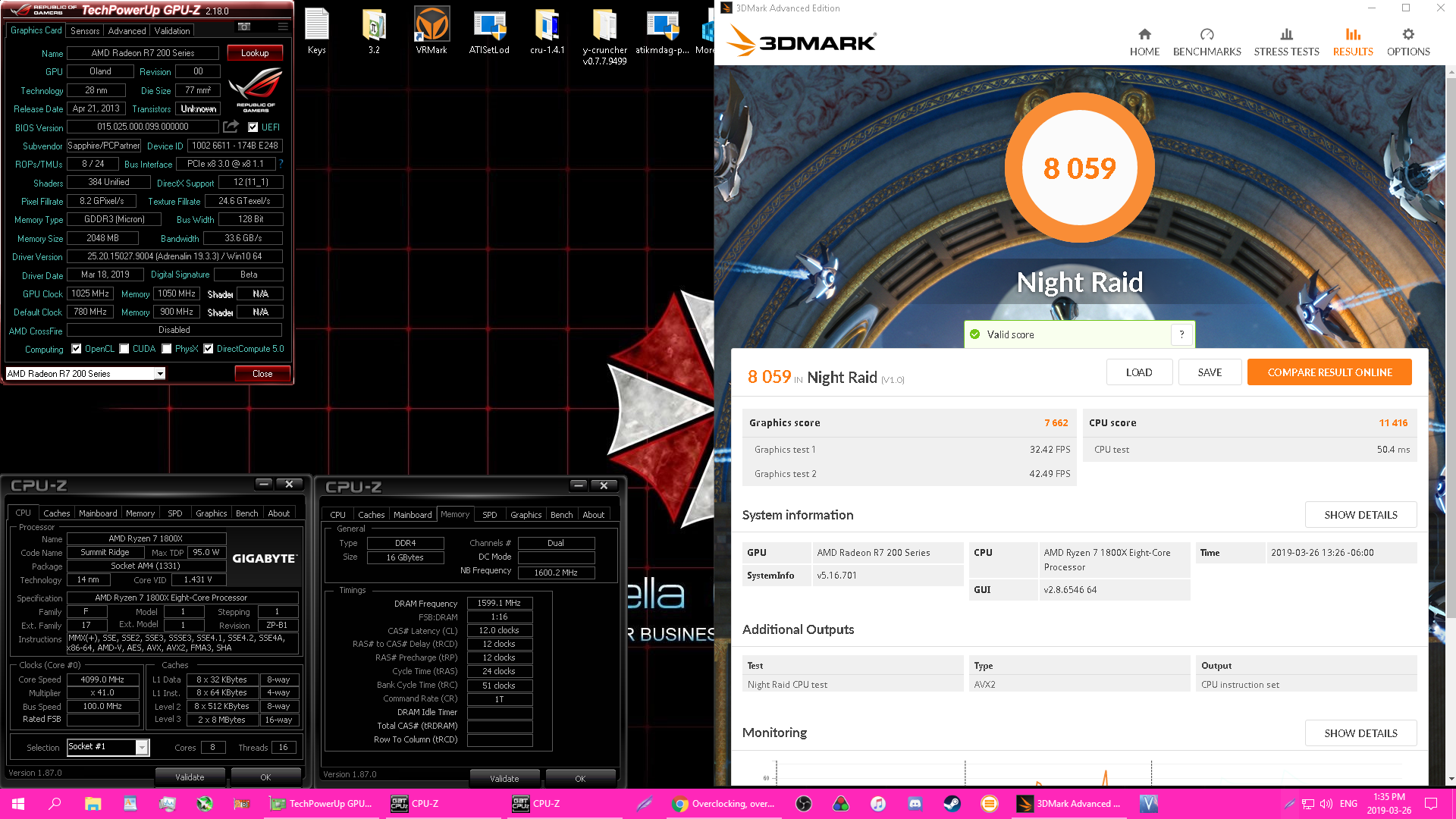Open SPD tab in right CPU-Z window
Viewport: 1456px width, 819px height.
pyautogui.click(x=490, y=515)
